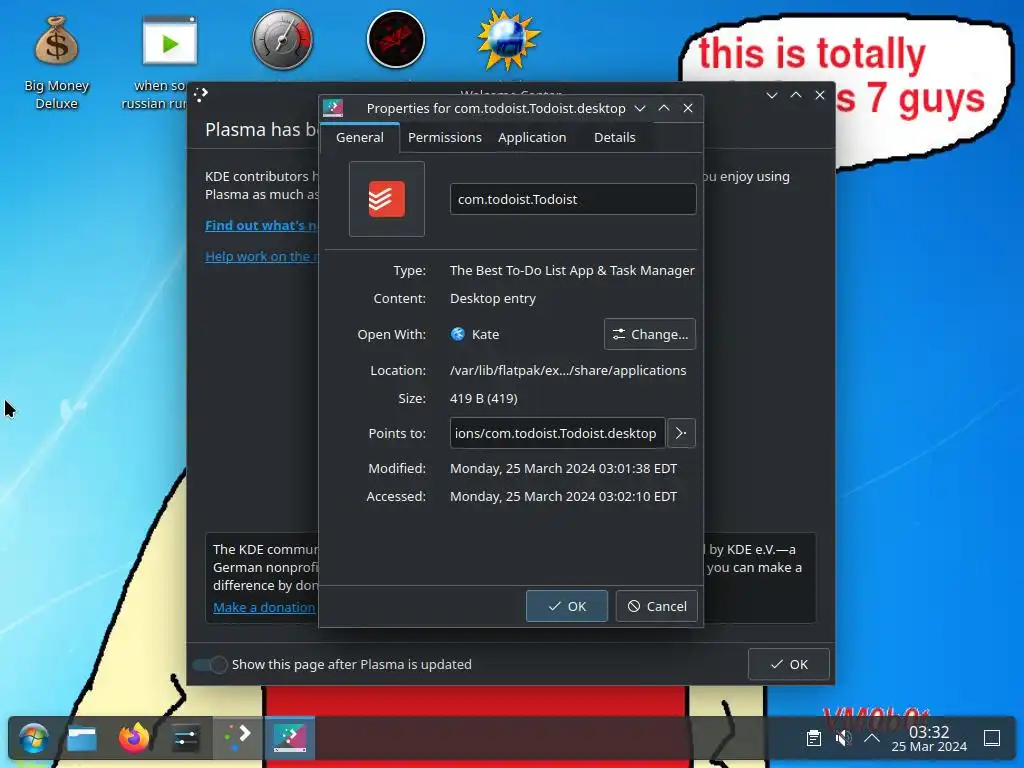The height and width of the screenshot is (768, 1024).
Task: Click the com.todoist.Todoist filename field
Action: tap(573, 199)
